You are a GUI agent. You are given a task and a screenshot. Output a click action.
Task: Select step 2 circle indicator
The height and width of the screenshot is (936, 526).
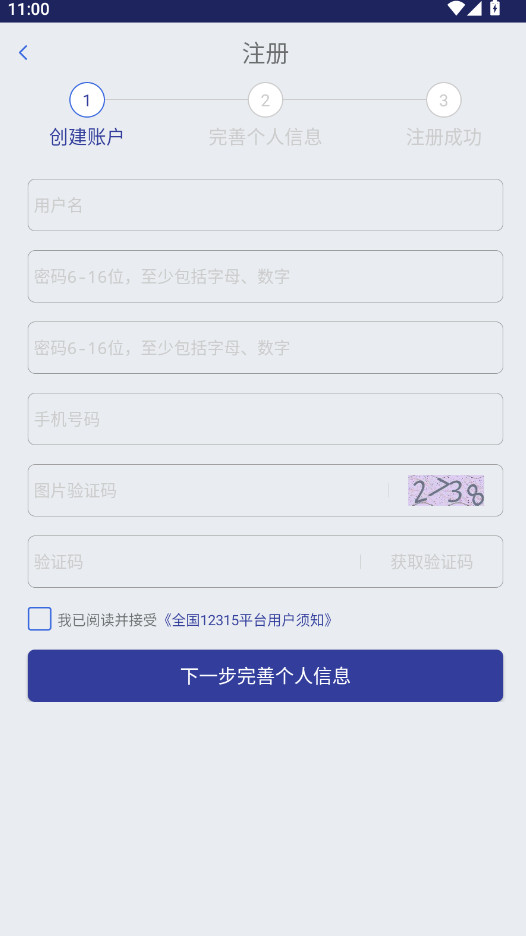(x=265, y=100)
